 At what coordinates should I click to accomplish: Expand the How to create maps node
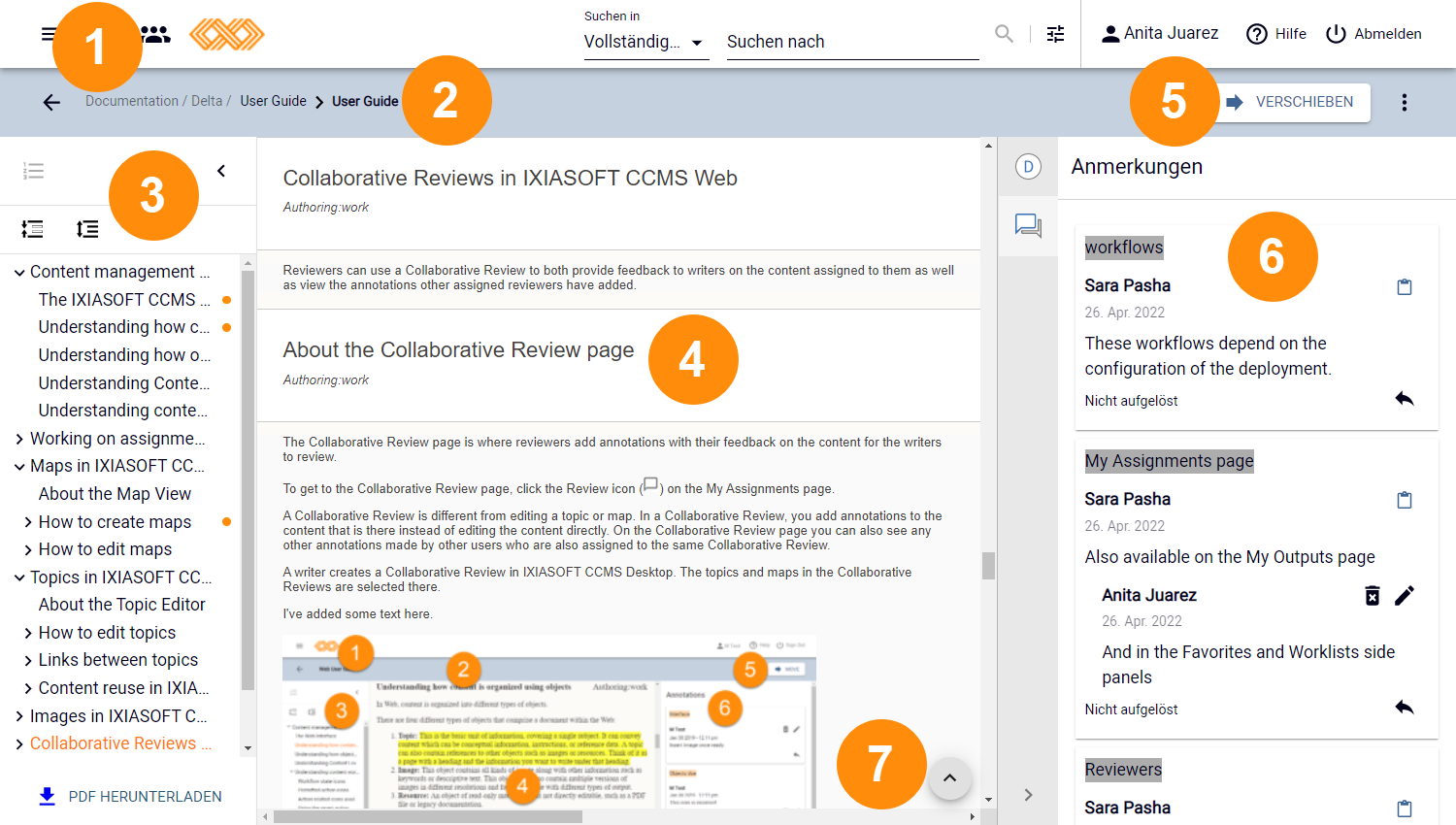click(x=28, y=522)
